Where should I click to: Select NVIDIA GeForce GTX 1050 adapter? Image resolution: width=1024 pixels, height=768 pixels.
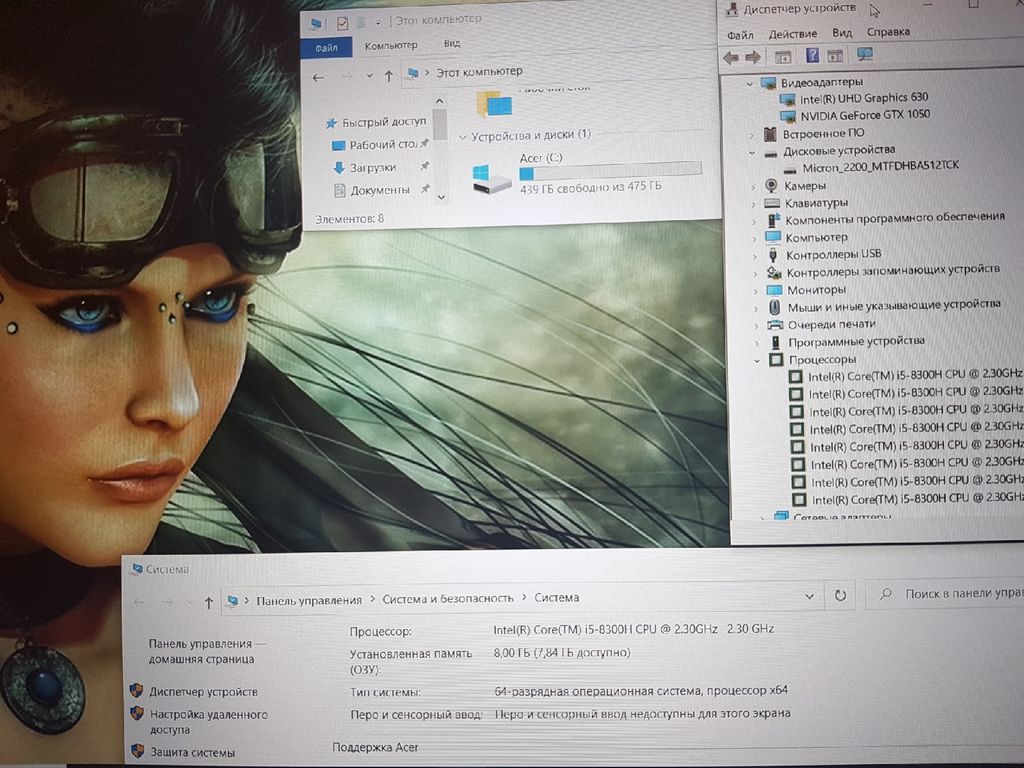[864, 115]
